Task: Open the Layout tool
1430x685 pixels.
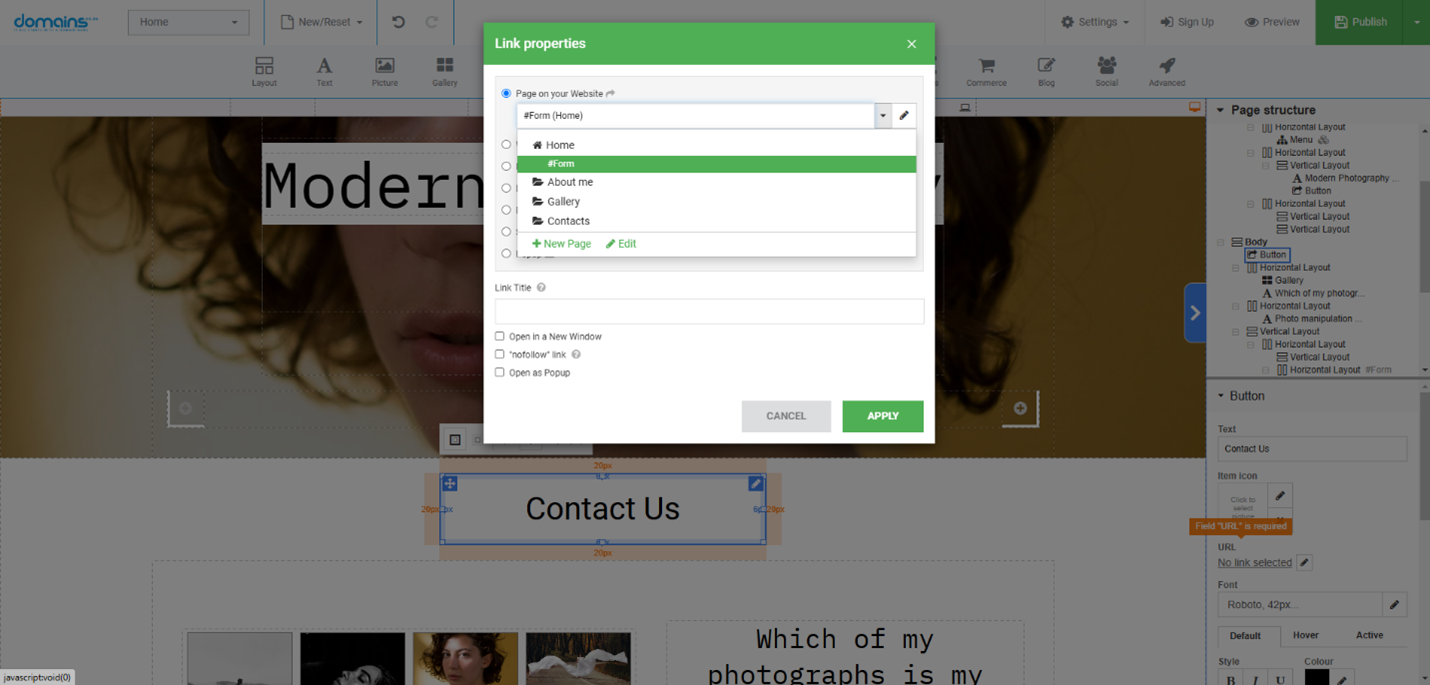Action: [x=264, y=71]
